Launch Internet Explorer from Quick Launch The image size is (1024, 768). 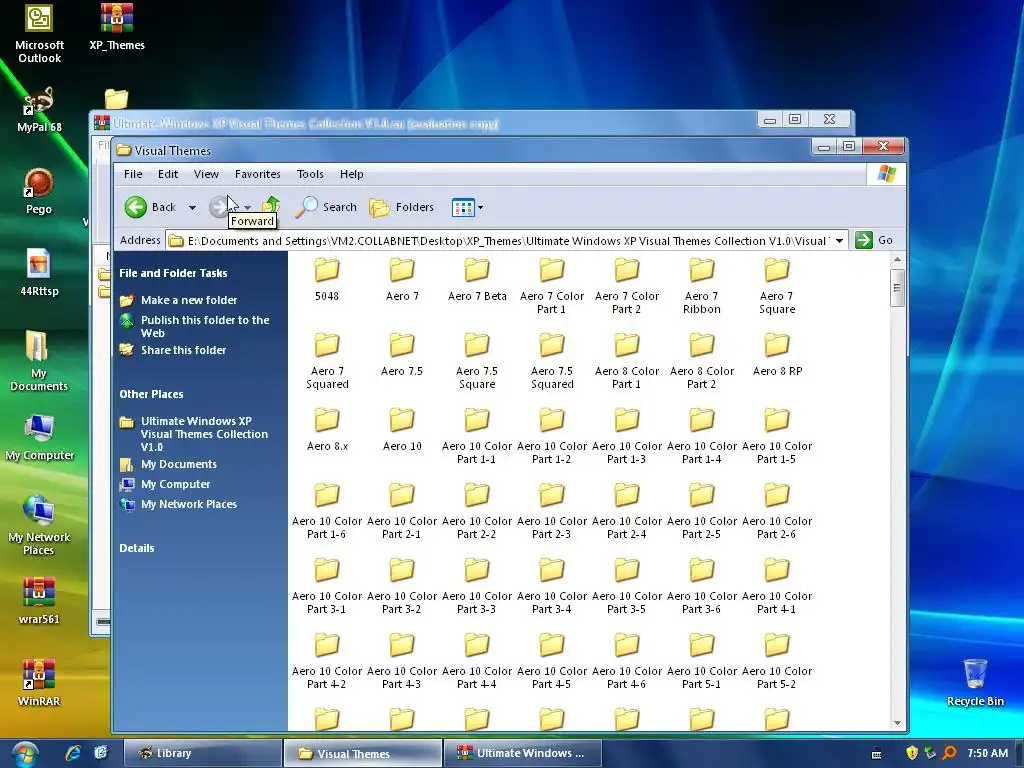pyautogui.click(x=72, y=753)
